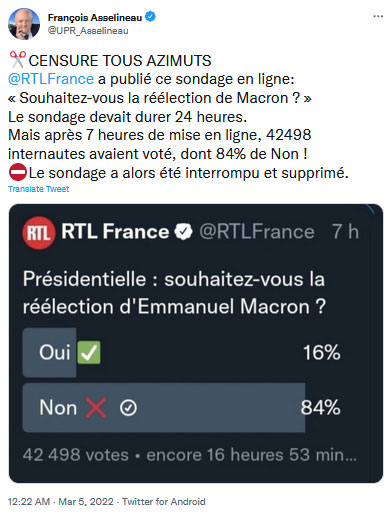Click the 84% result of the Non bar
This screenshot has height=514, width=391.
(320, 408)
